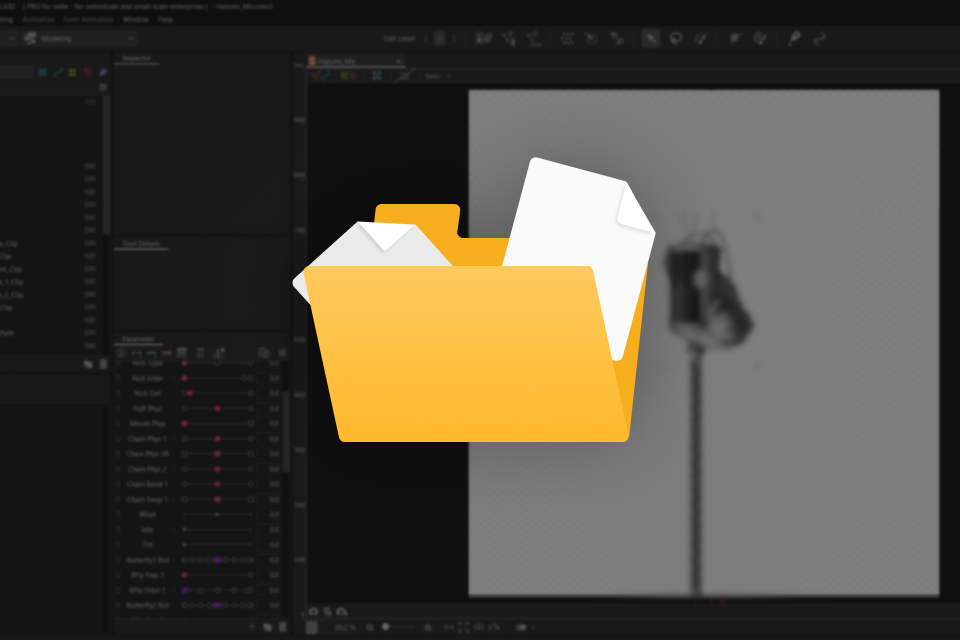
Task: Toggle the checkbox beside Chain Sway 1
Action: click(118, 500)
